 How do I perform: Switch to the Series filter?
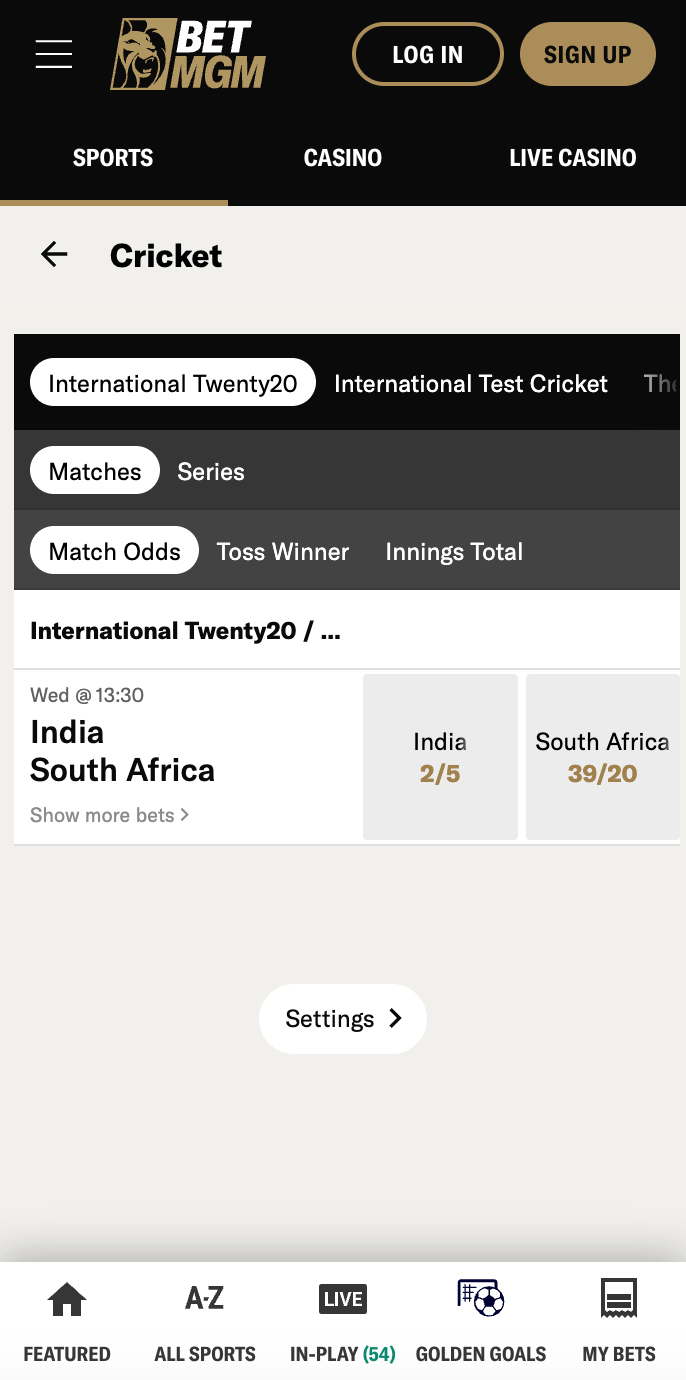point(211,471)
